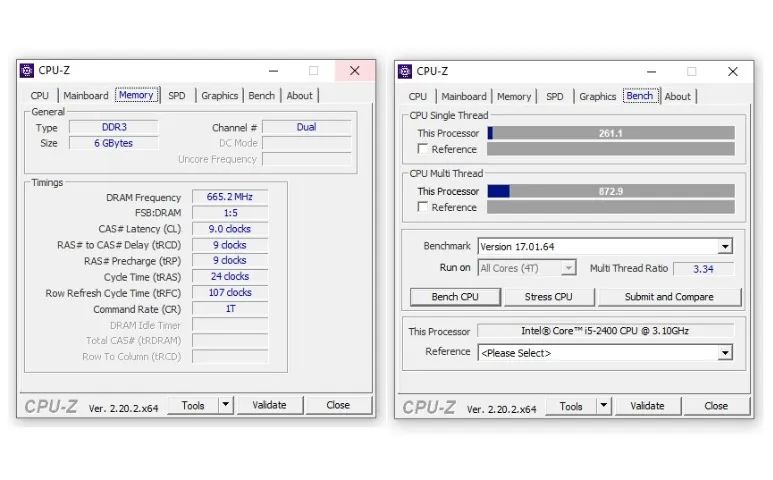Open Bench tab in left window
The image size is (773, 480).
click(x=261, y=96)
